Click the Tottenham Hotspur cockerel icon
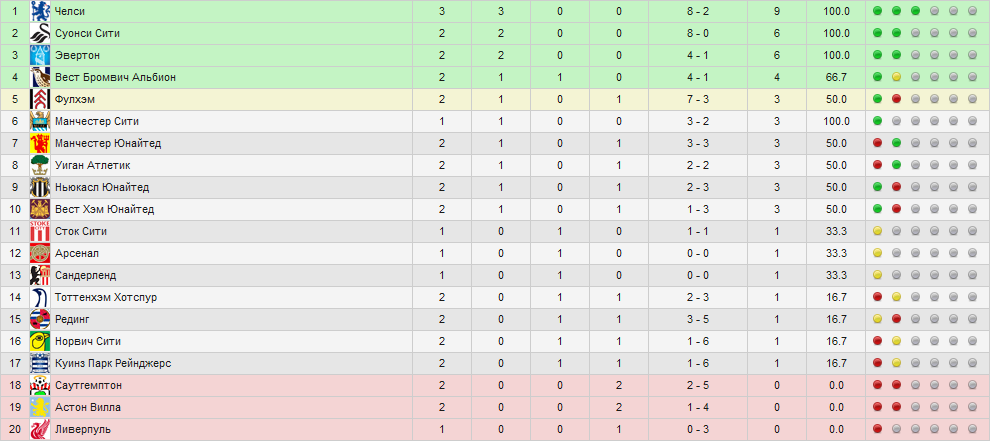This screenshot has height=442, width=991. (40, 297)
